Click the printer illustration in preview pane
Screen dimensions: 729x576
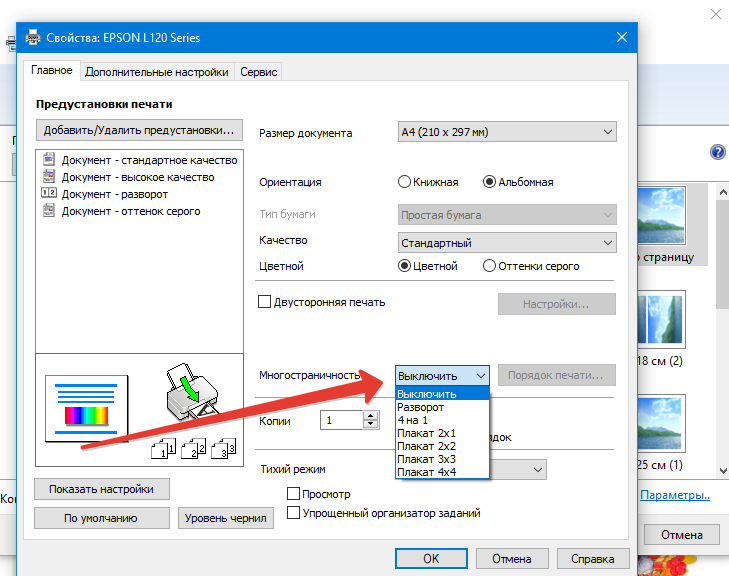(192, 391)
